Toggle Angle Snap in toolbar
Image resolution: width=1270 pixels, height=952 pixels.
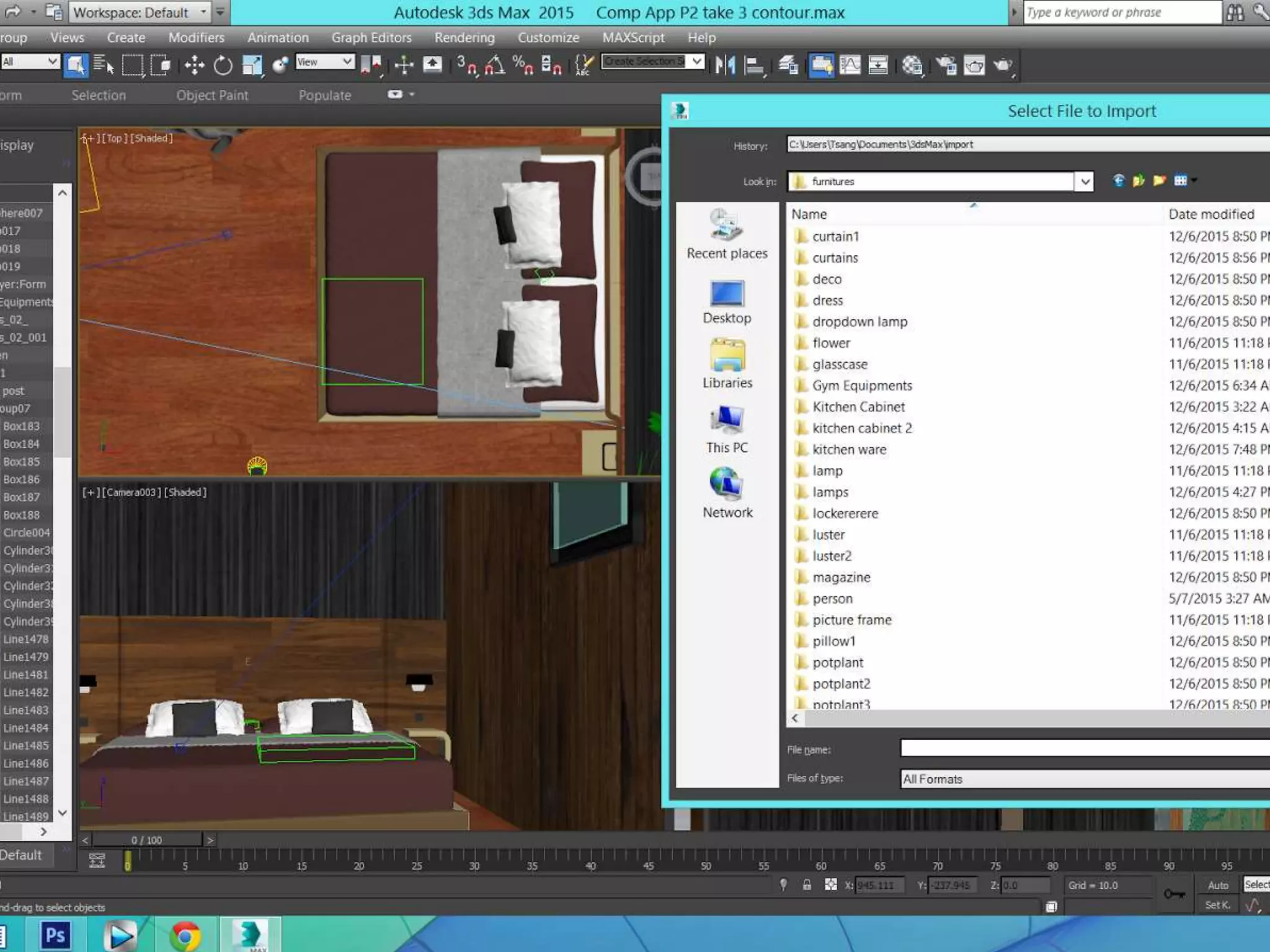(x=494, y=65)
